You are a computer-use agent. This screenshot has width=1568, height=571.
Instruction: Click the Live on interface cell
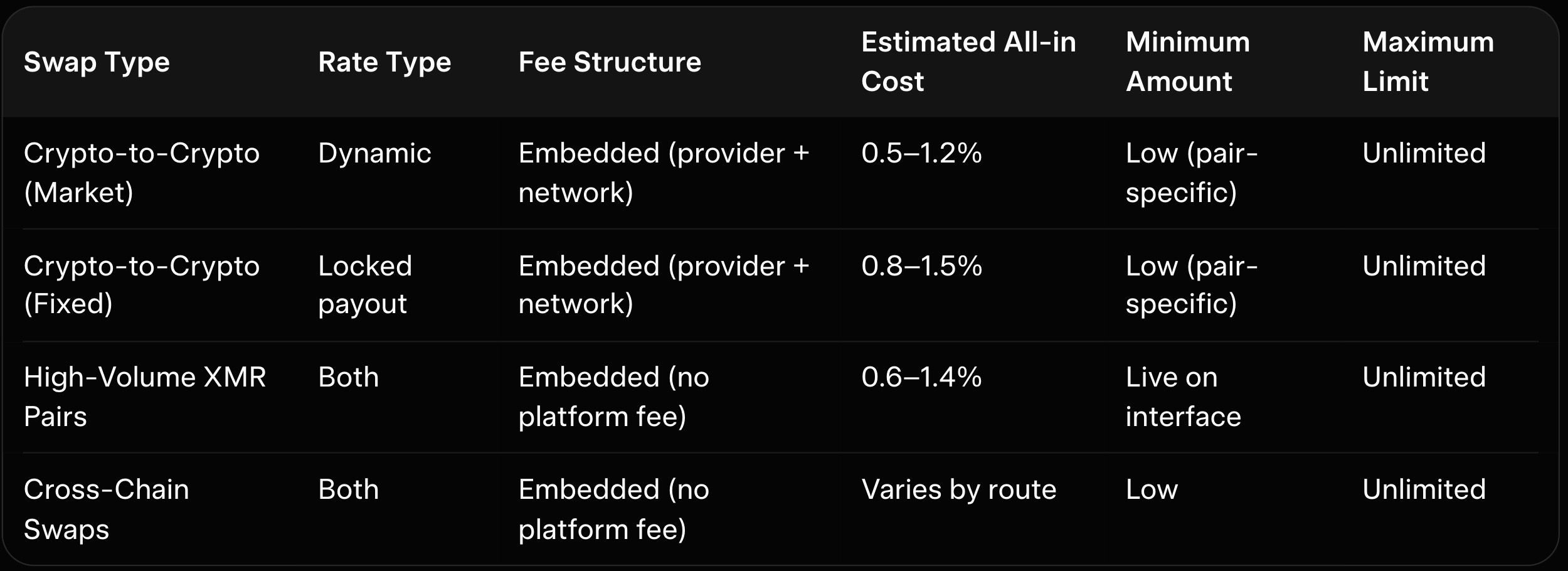pyautogui.click(x=1182, y=397)
